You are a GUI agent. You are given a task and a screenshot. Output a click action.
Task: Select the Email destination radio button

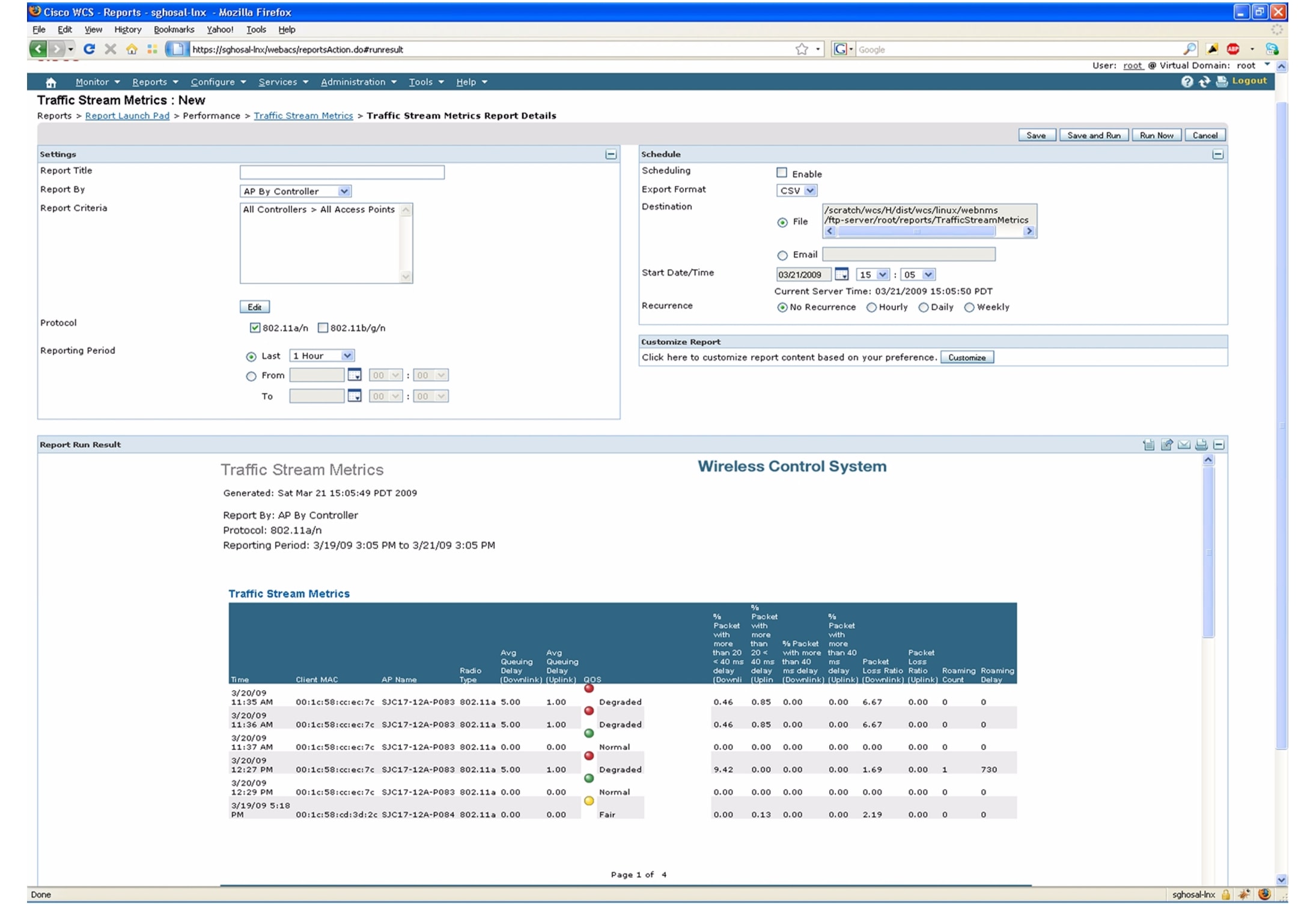[x=782, y=254]
